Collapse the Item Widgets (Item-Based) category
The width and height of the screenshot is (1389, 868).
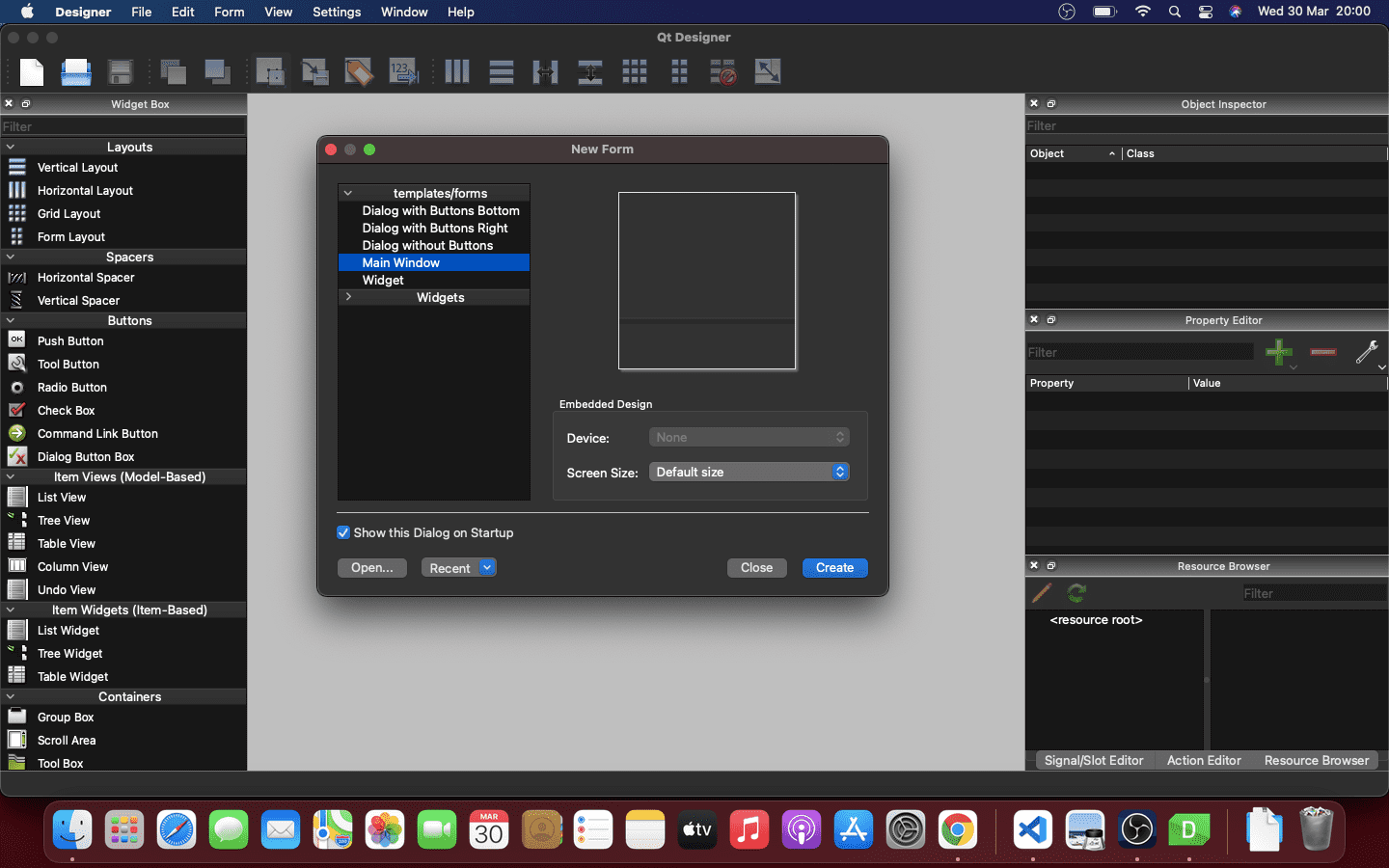(x=11, y=610)
